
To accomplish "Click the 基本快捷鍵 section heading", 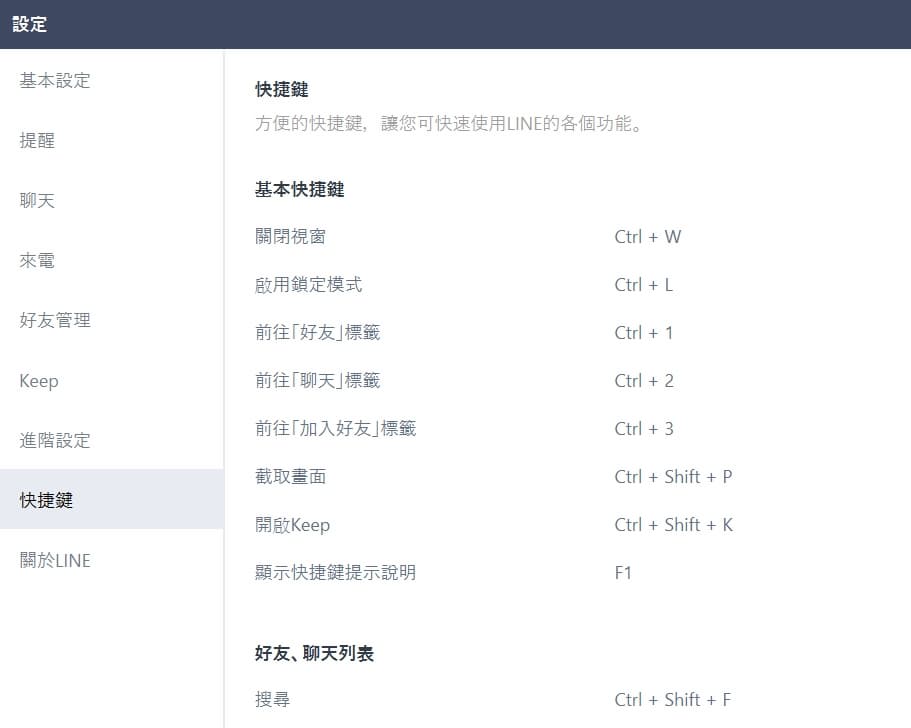I will pos(300,189).
